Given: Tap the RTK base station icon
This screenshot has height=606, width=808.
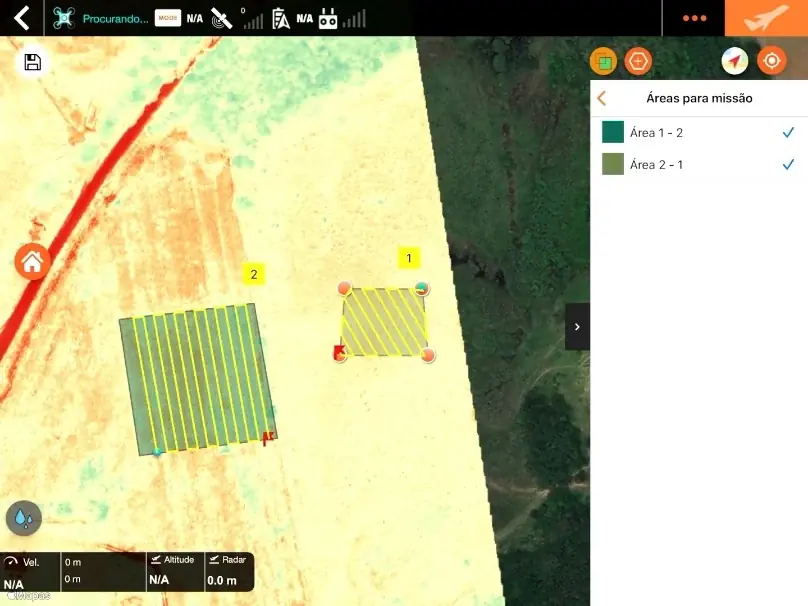Looking at the screenshot, I should [281, 19].
